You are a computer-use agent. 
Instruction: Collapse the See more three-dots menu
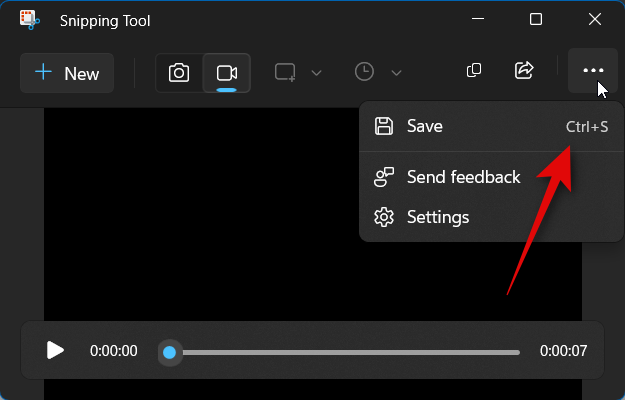[593, 71]
